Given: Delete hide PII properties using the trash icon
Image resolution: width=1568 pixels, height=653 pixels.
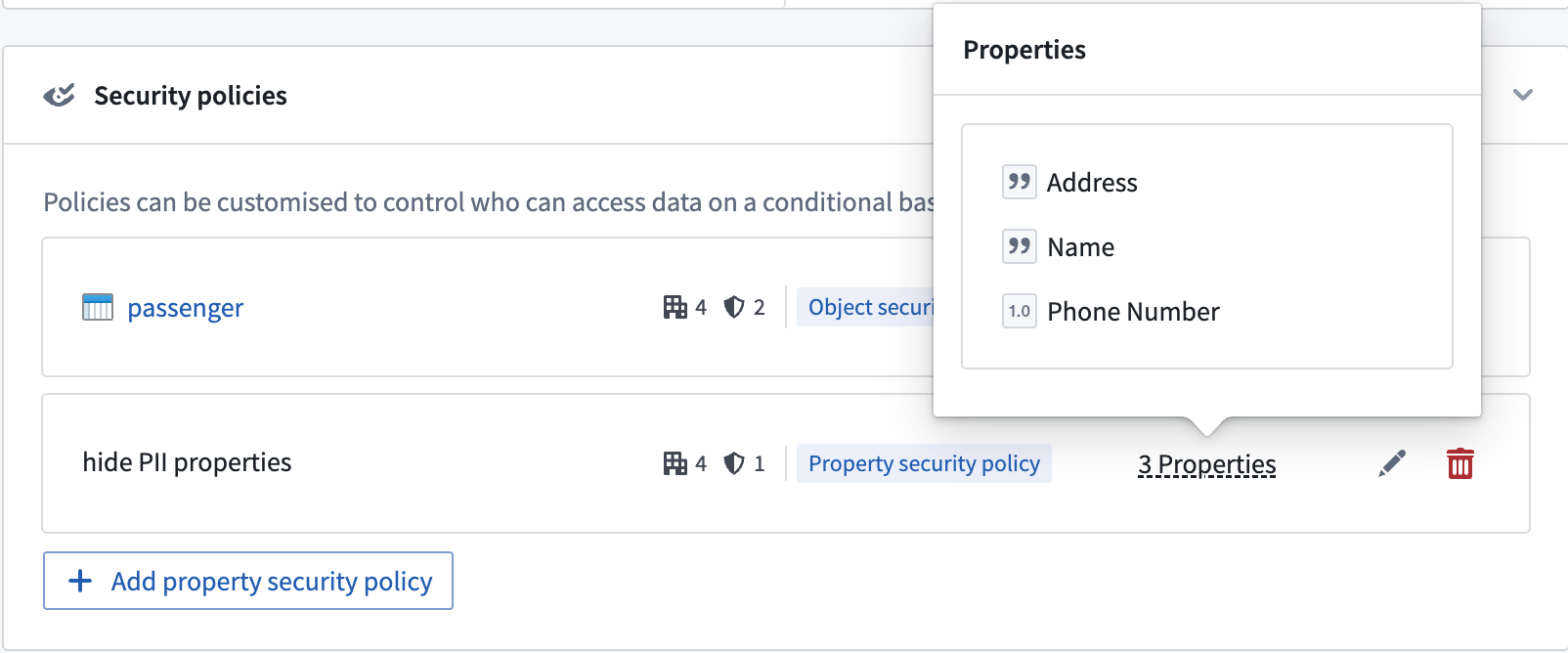Looking at the screenshot, I should coord(1459,463).
